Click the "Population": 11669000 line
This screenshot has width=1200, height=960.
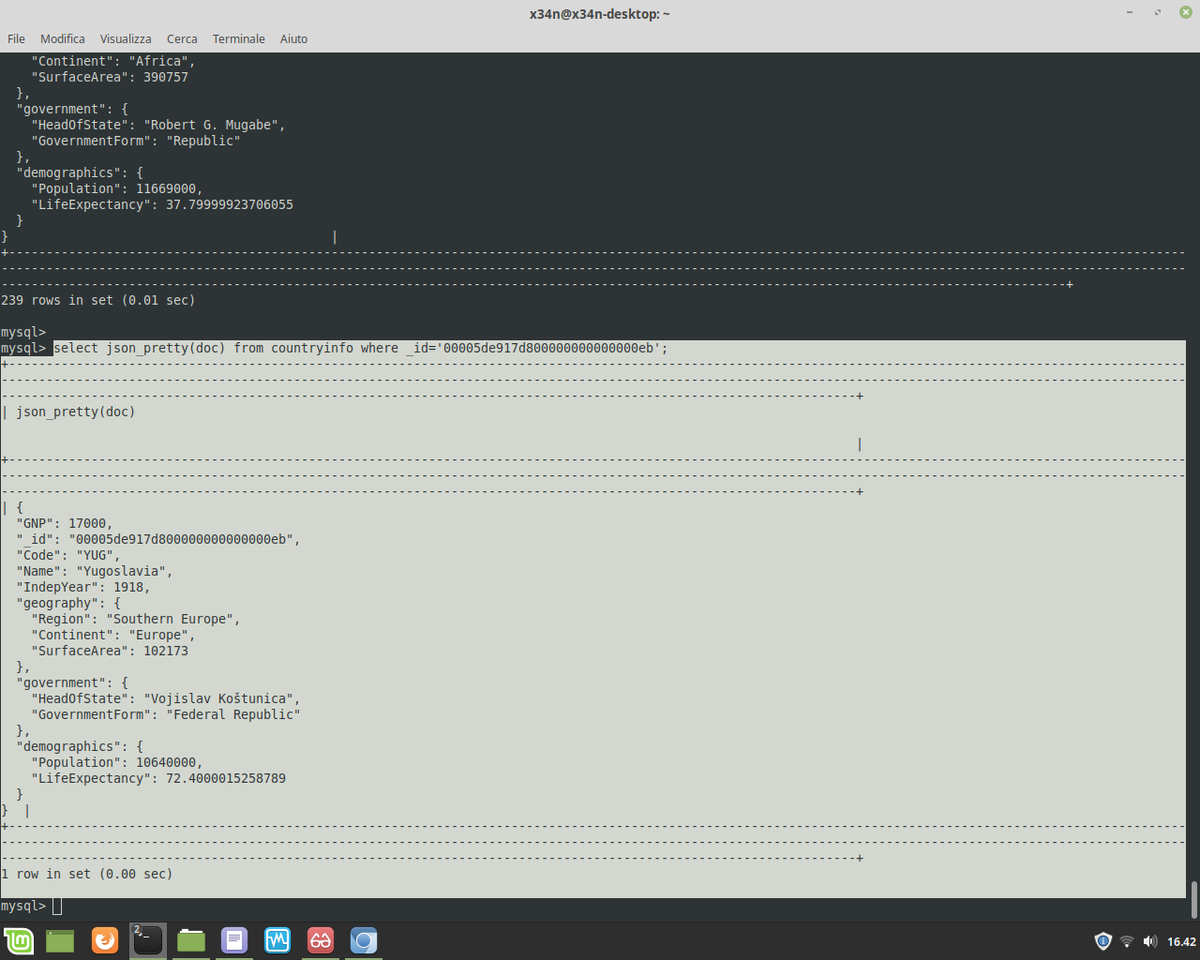[116, 189]
